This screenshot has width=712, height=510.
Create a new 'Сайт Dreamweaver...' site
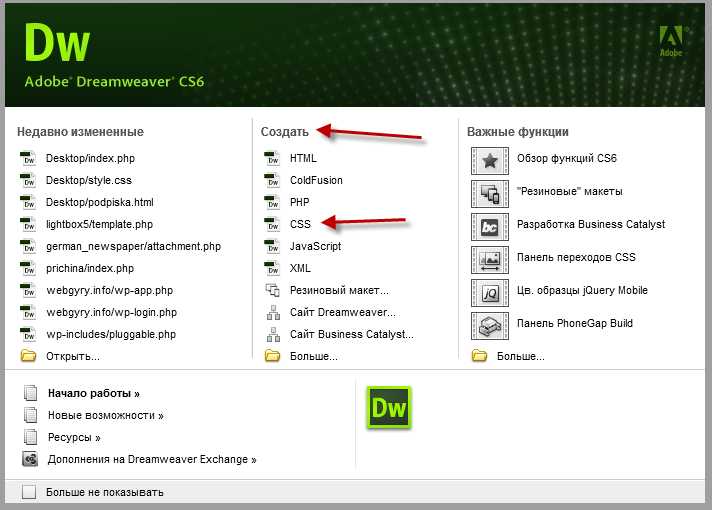point(342,312)
